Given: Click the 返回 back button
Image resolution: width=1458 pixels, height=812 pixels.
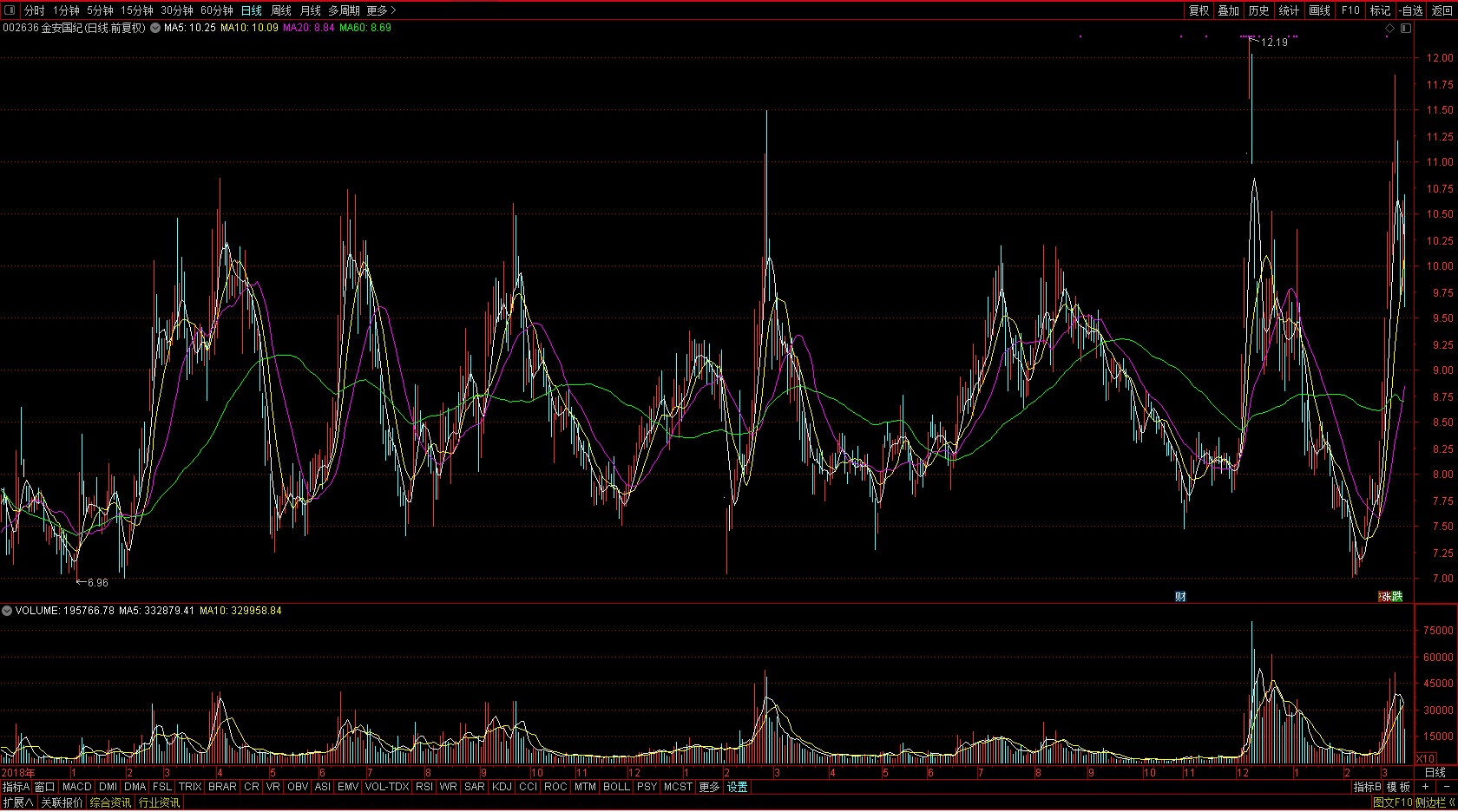Looking at the screenshot, I should [1442, 10].
